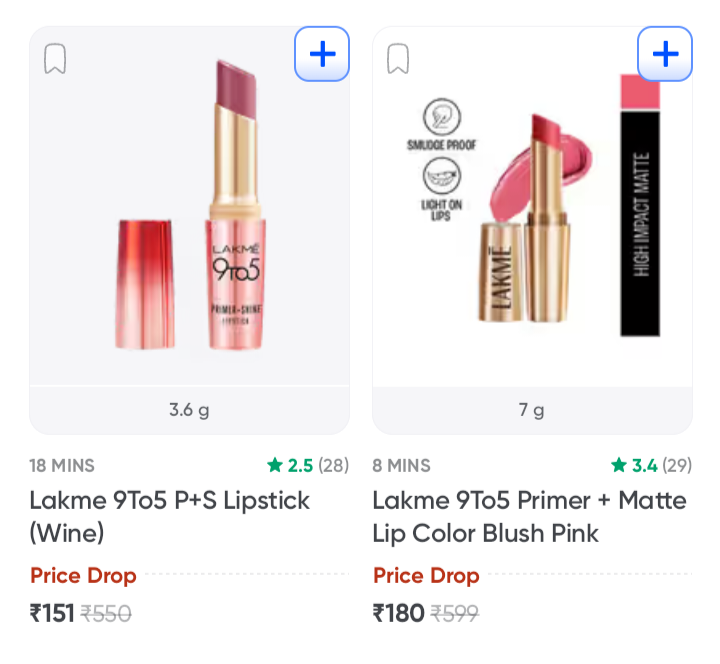Open the Wine lipstick product image

[189, 206]
